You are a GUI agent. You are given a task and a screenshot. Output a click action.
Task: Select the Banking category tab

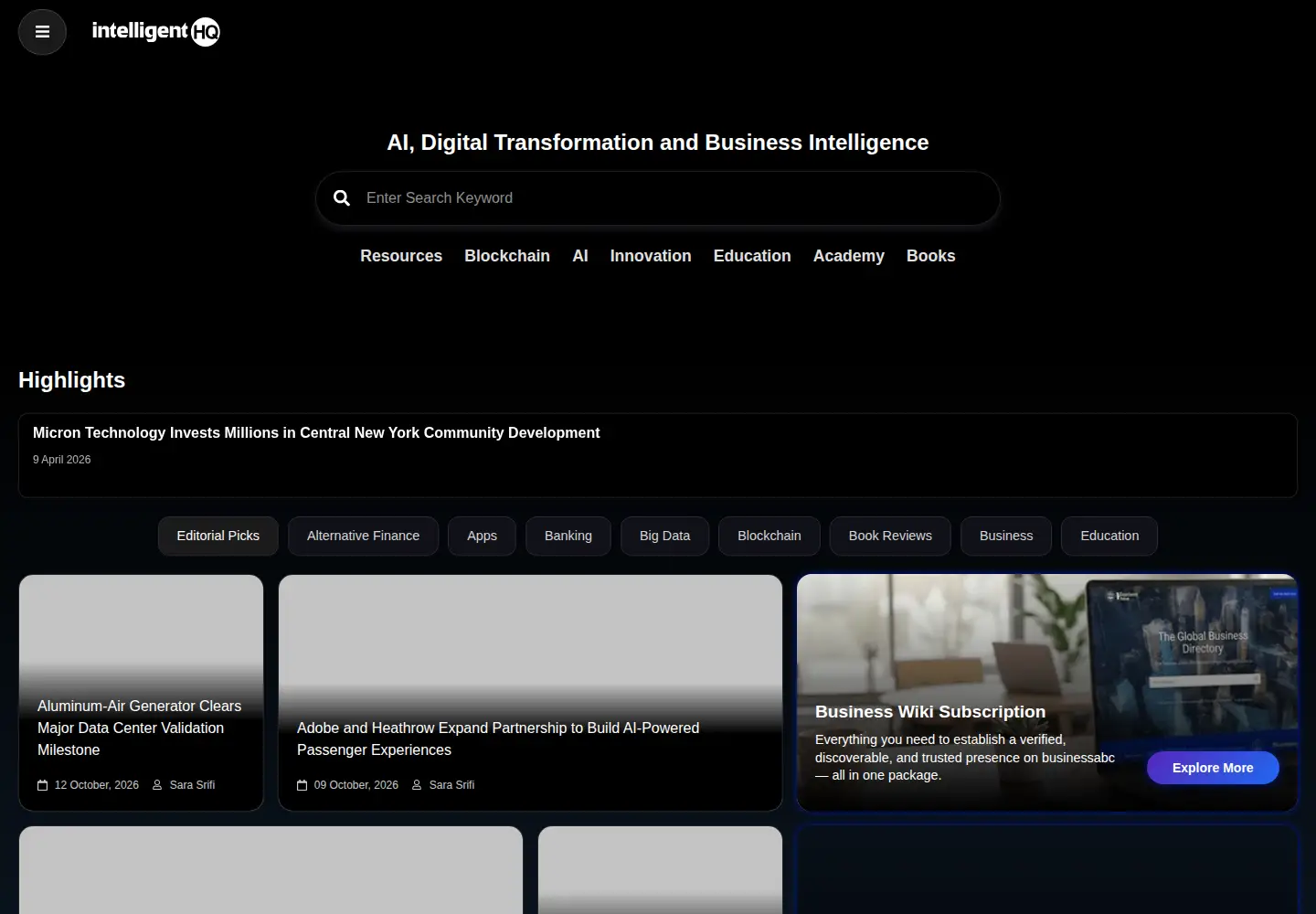[x=568, y=536]
